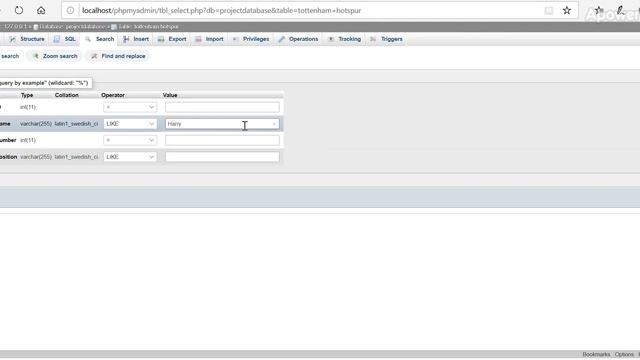
Task: Click the browser refresh icon
Action: point(19,10)
